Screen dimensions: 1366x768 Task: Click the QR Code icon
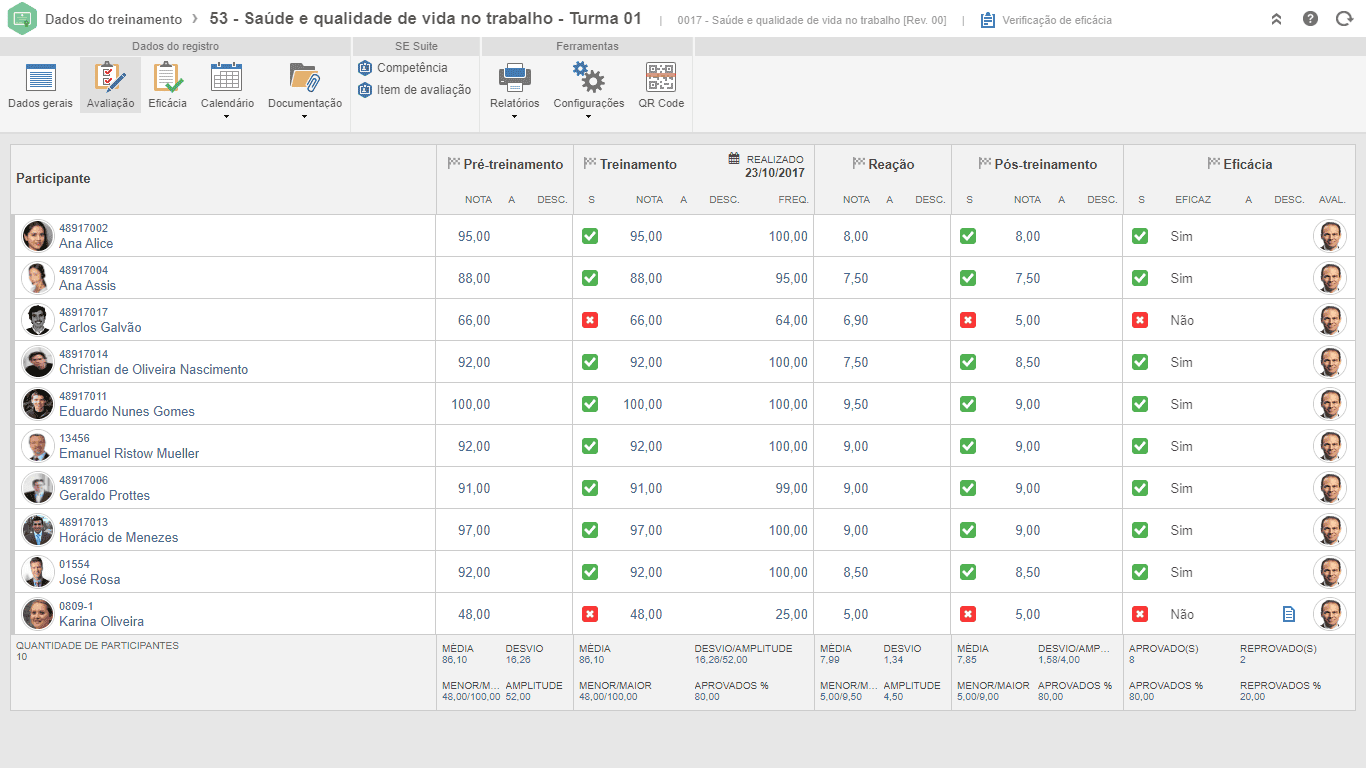(x=661, y=78)
